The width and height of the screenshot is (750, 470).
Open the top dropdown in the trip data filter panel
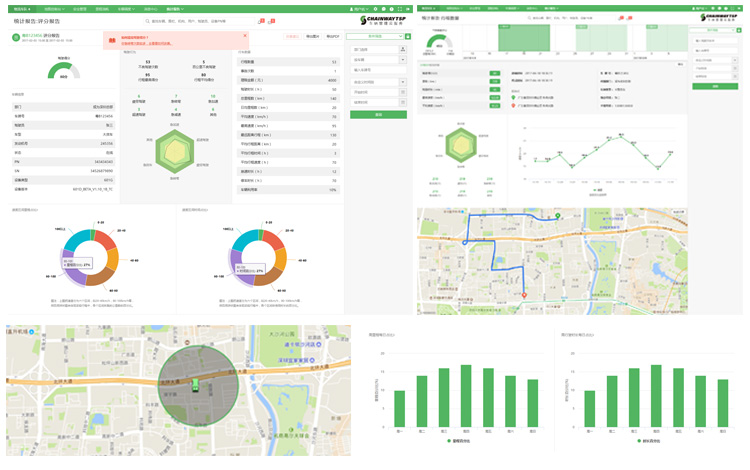click(x=714, y=29)
